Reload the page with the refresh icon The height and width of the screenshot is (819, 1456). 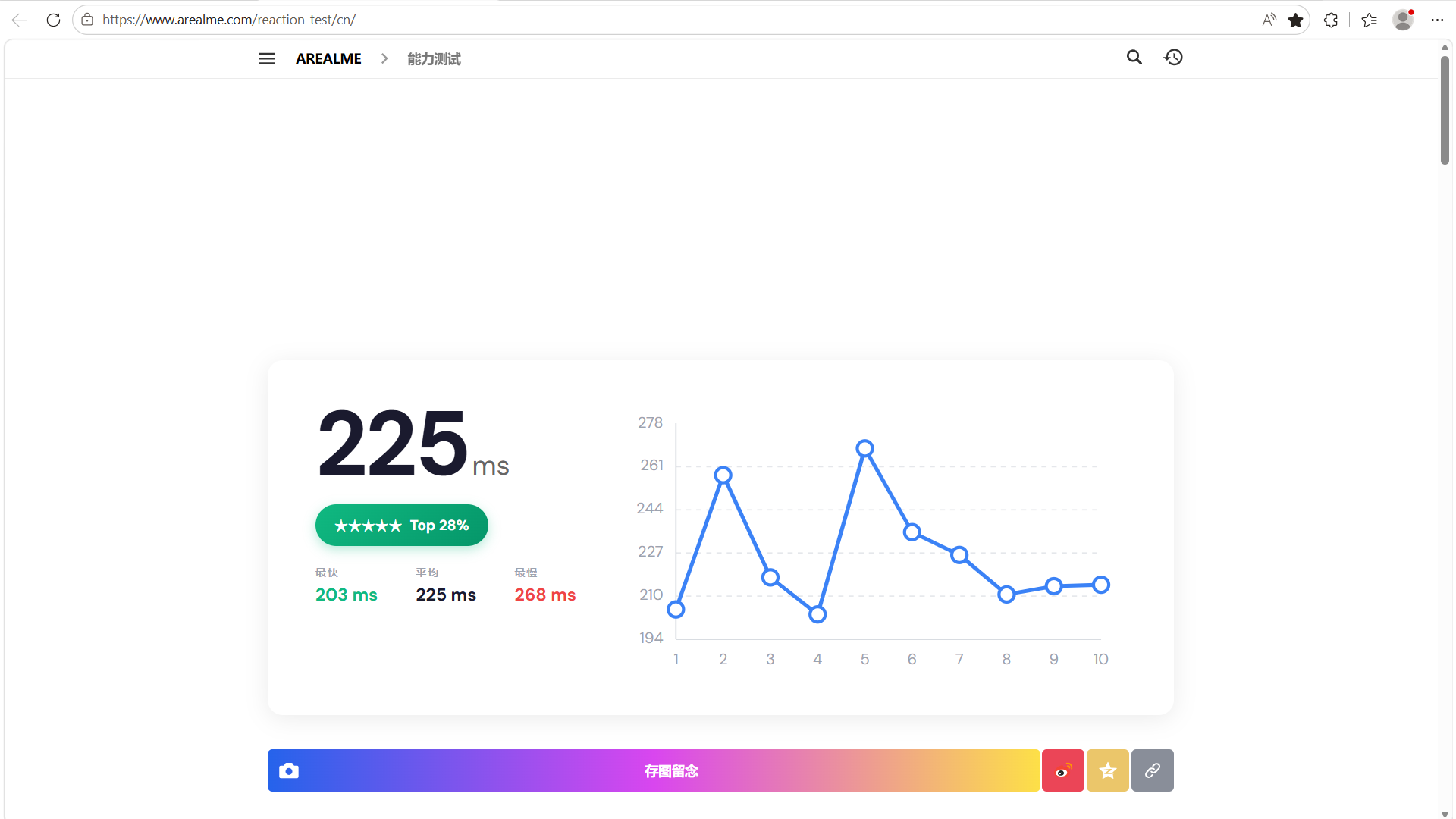(x=53, y=20)
